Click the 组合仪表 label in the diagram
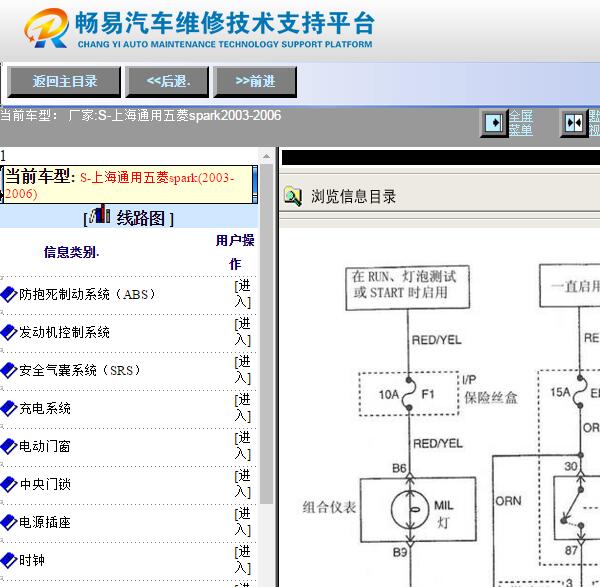 coord(329,507)
